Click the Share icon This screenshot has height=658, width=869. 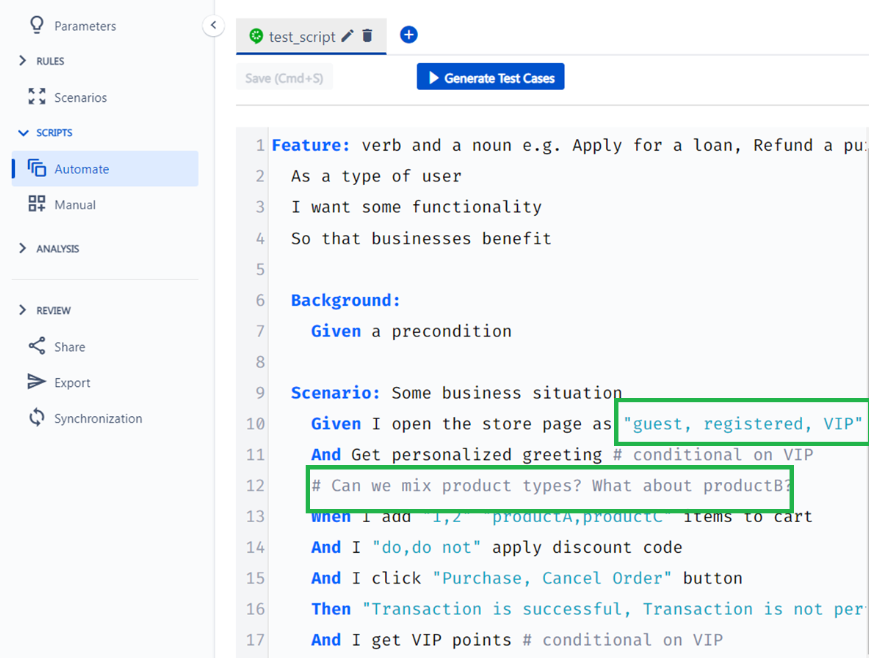click(37, 346)
